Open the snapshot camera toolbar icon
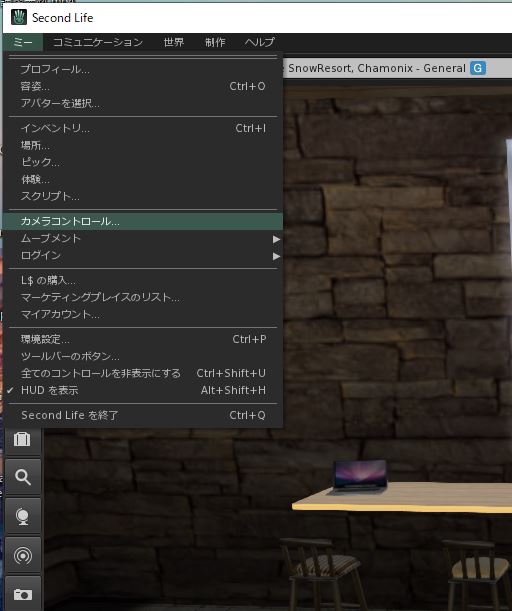This screenshot has width=512, height=611. [x=23, y=594]
